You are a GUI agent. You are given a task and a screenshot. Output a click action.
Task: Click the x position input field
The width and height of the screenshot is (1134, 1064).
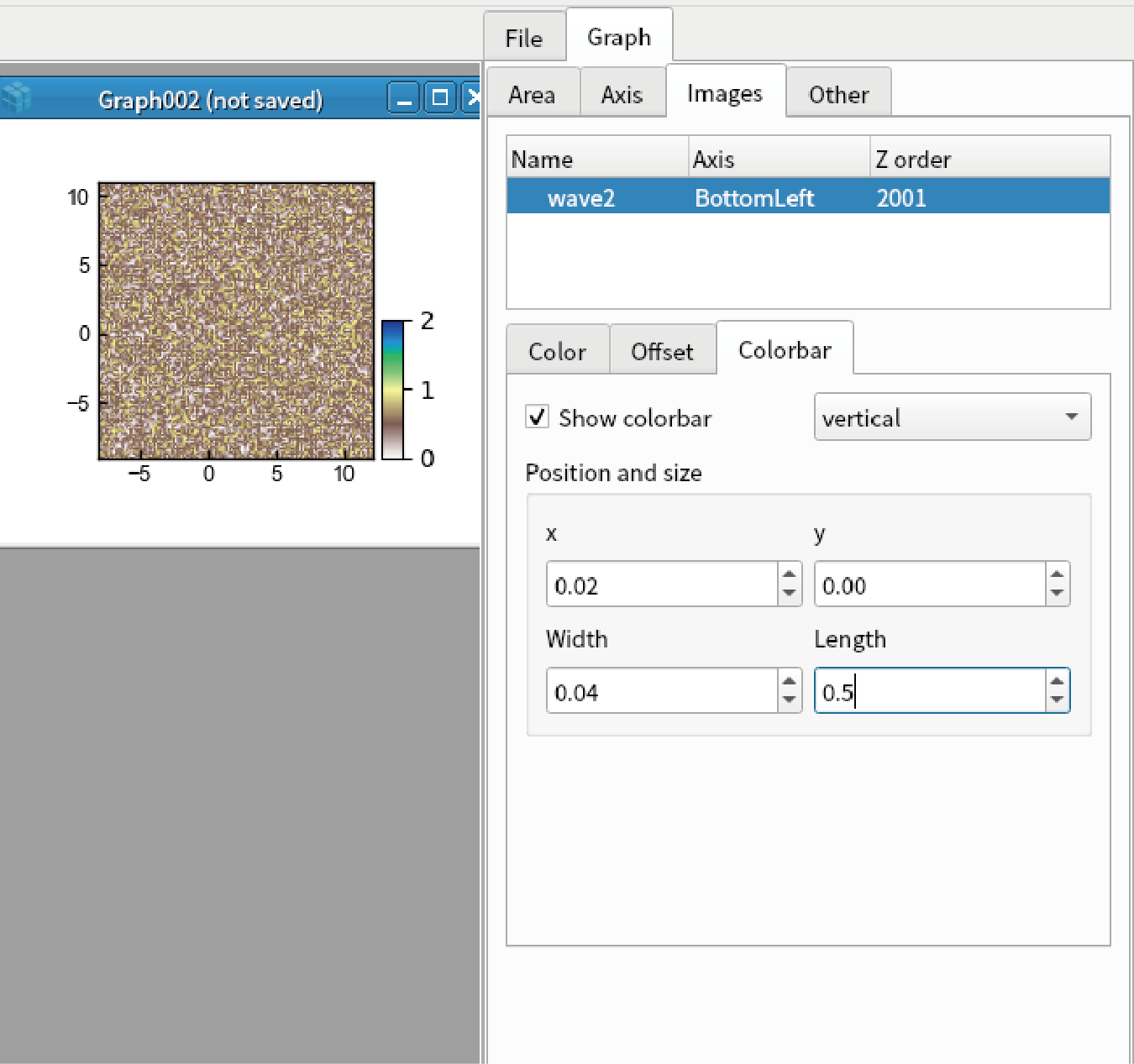coord(663,584)
